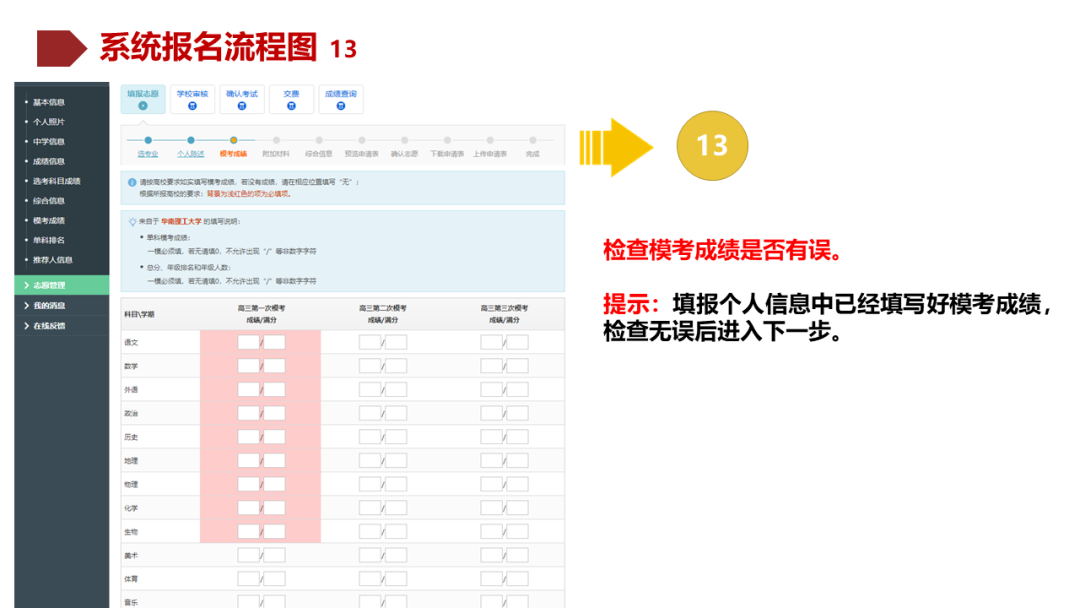This screenshot has height=608, width=1080.
Task: Click the circular 13 badge
Action: pyautogui.click(x=713, y=145)
